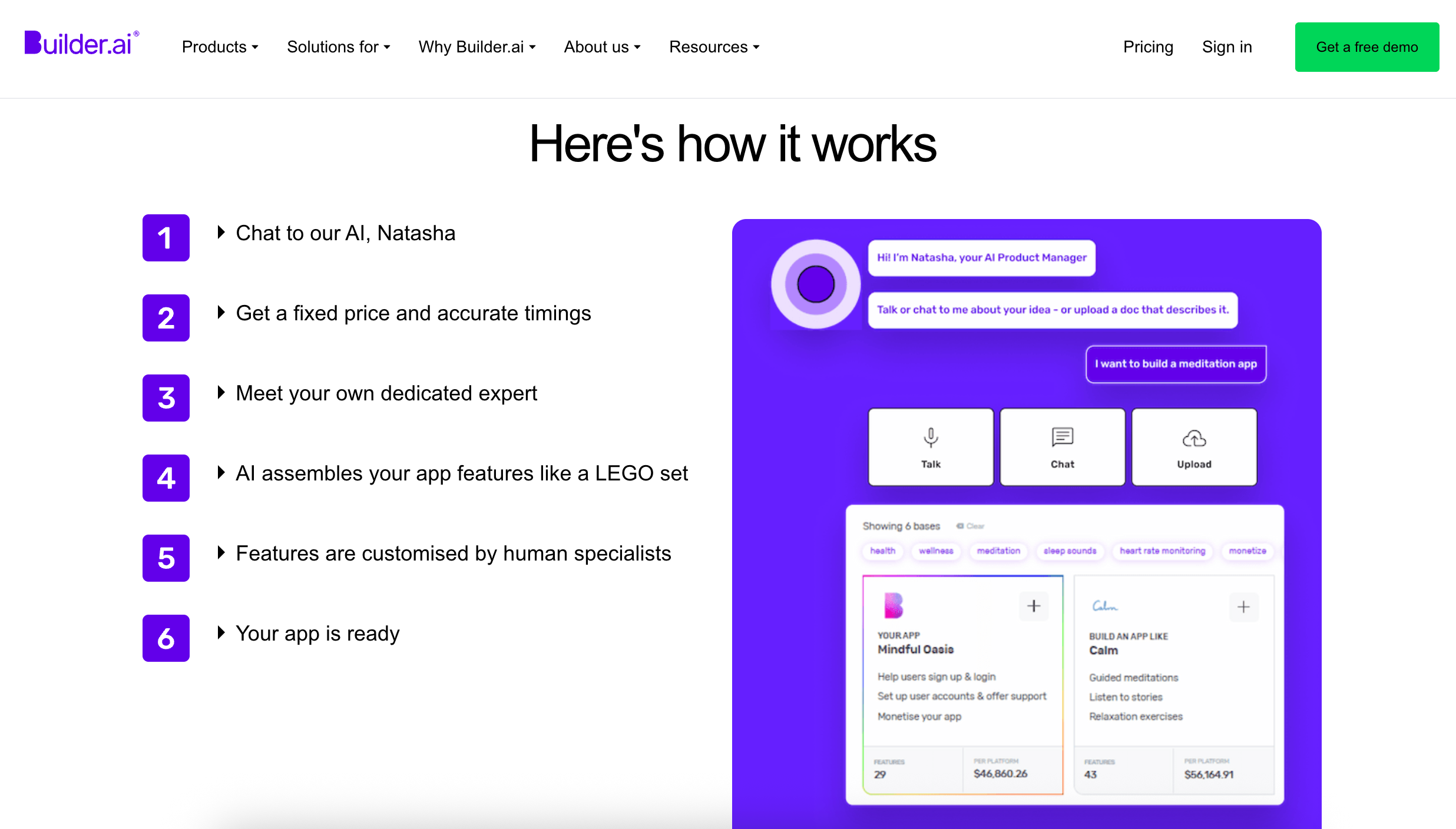Click the Clear icon next to filters
Screen dimensions: 1456x829
[x=959, y=526]
